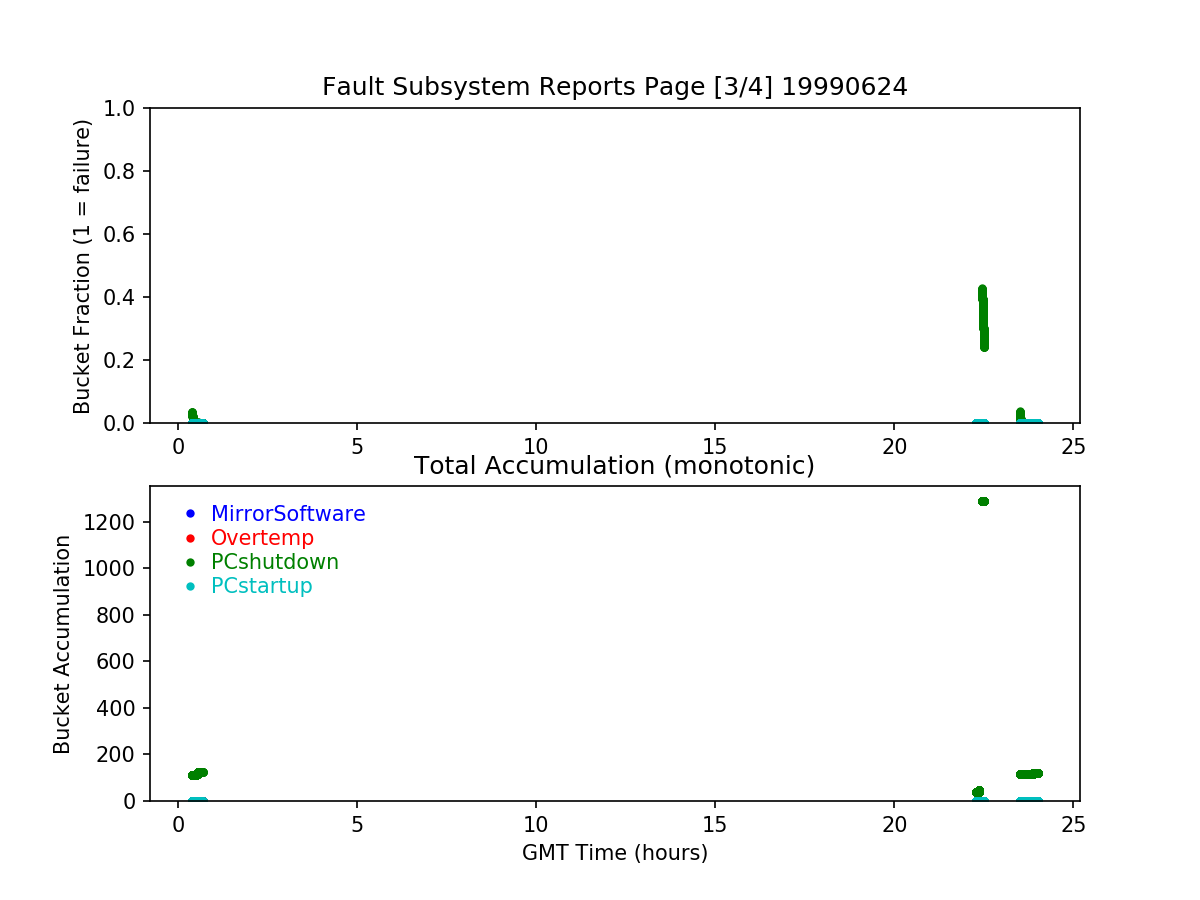Select the green PCshutdown legend dot

(190, 562)
